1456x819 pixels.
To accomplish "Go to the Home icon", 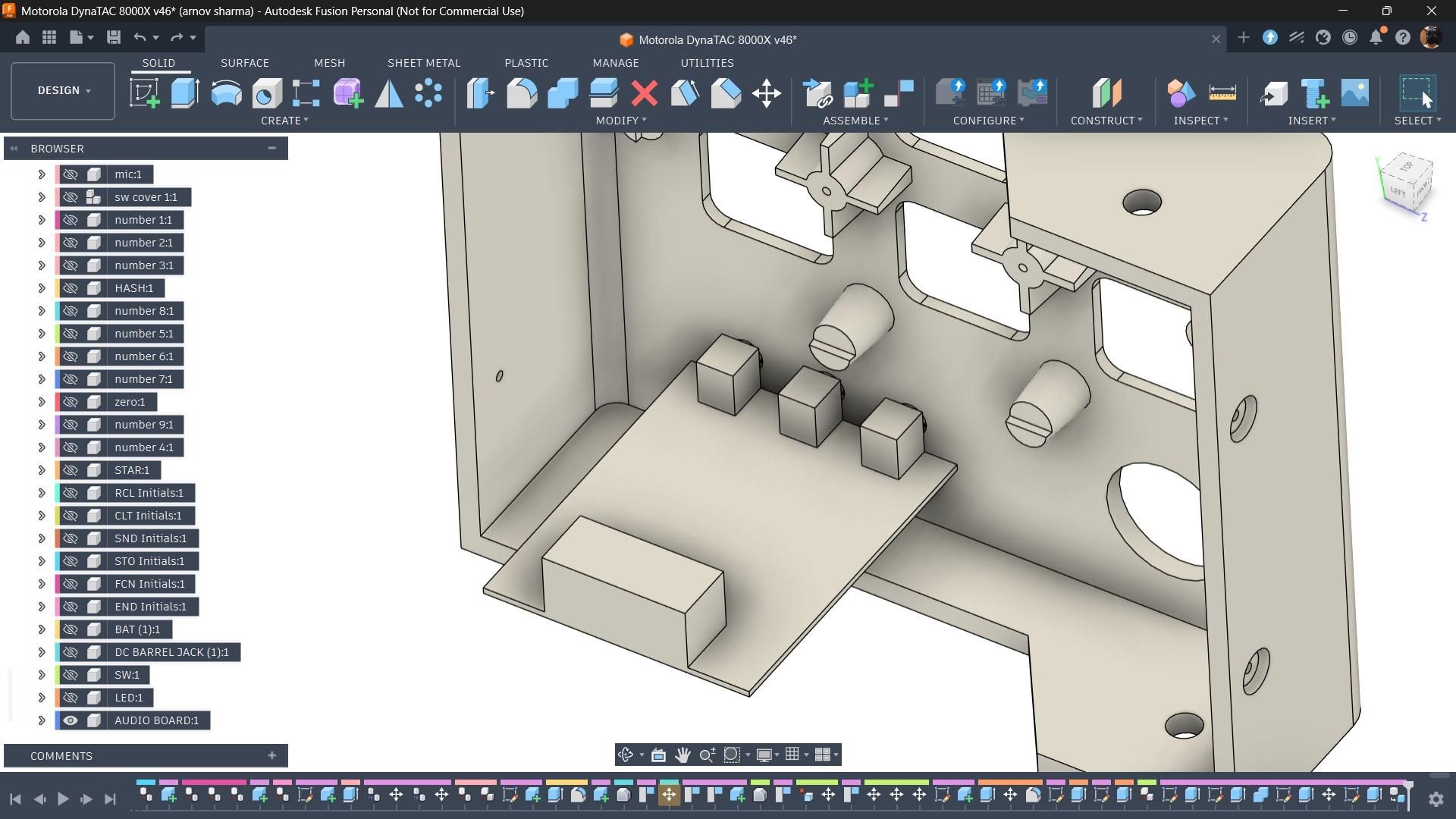I will tap(23, 37).
